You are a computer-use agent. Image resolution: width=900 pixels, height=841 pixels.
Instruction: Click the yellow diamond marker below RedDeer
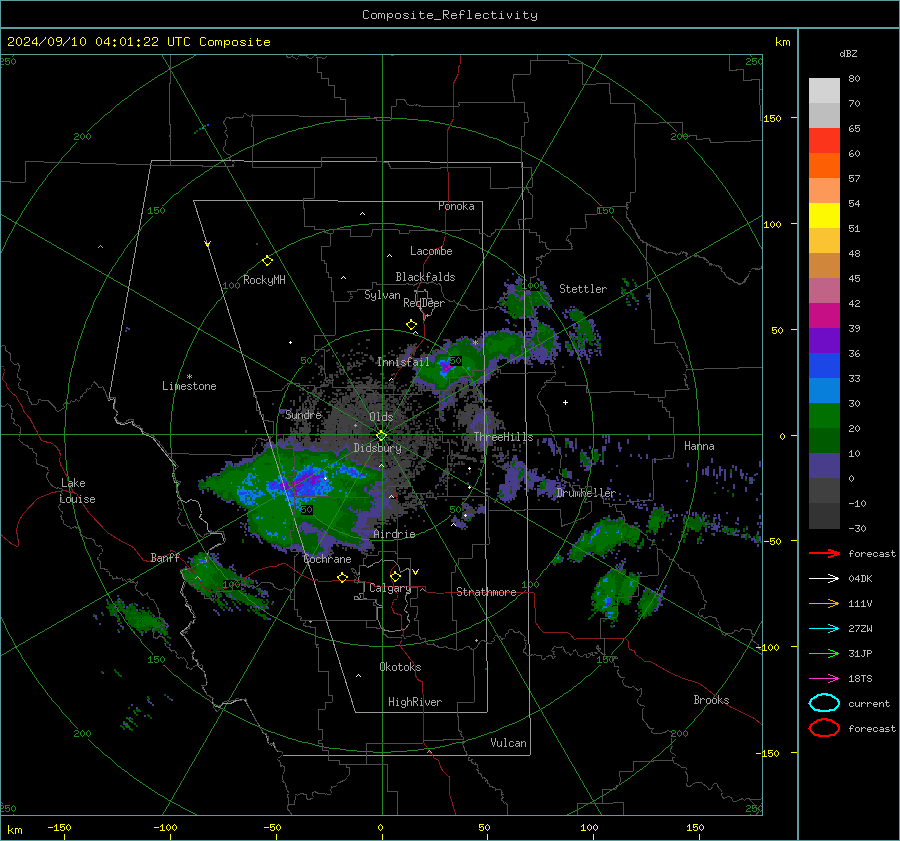tap(411, 325)
